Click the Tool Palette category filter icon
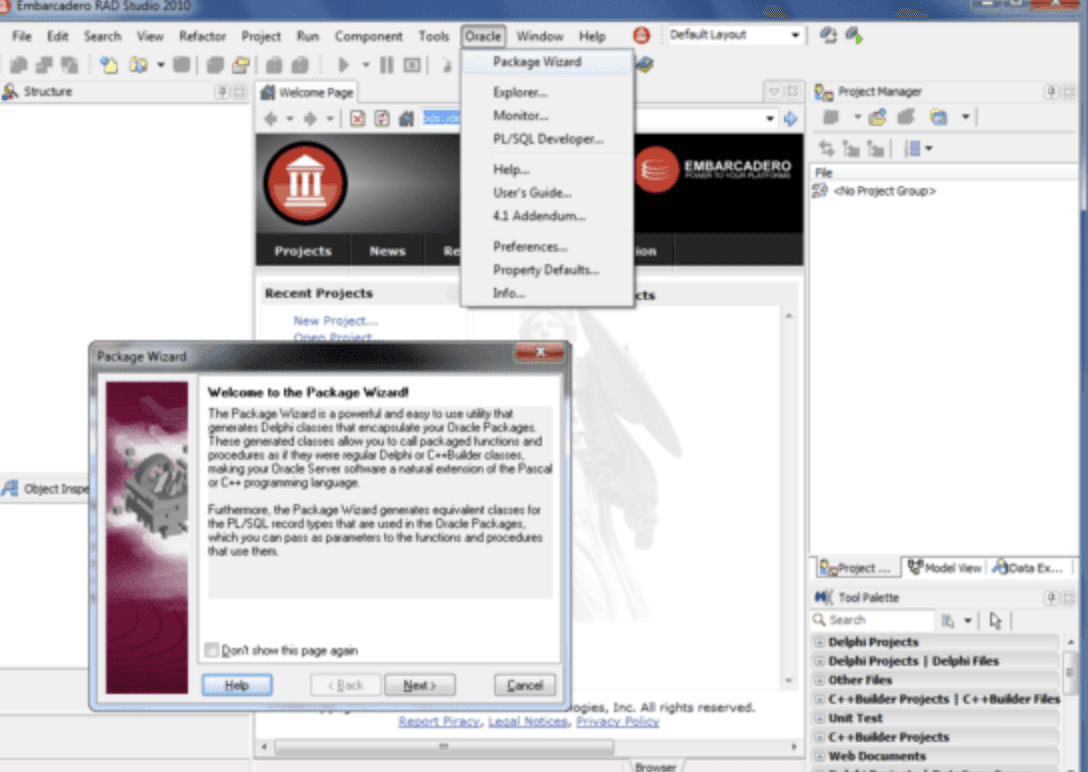 (948, 620)
